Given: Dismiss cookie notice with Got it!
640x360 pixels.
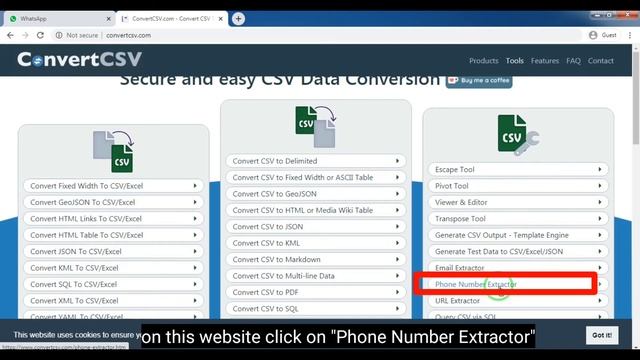Looking at the screenshot, I should [602, 335].
